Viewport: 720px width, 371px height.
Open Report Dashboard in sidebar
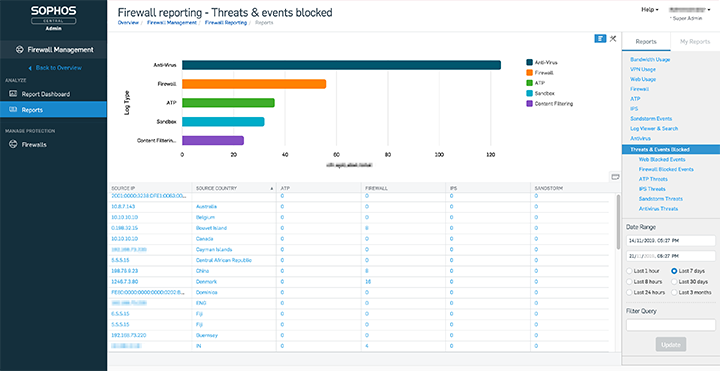[53, 94]
